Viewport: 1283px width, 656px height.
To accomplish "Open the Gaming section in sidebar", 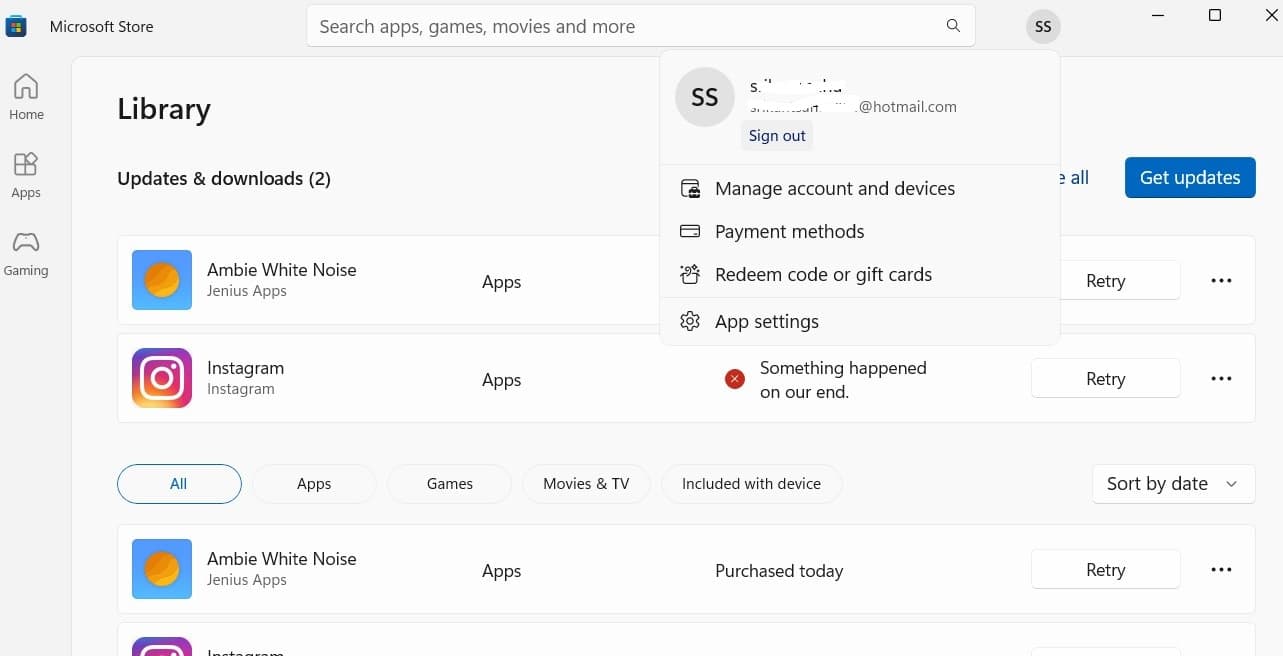I will (26, 253).
